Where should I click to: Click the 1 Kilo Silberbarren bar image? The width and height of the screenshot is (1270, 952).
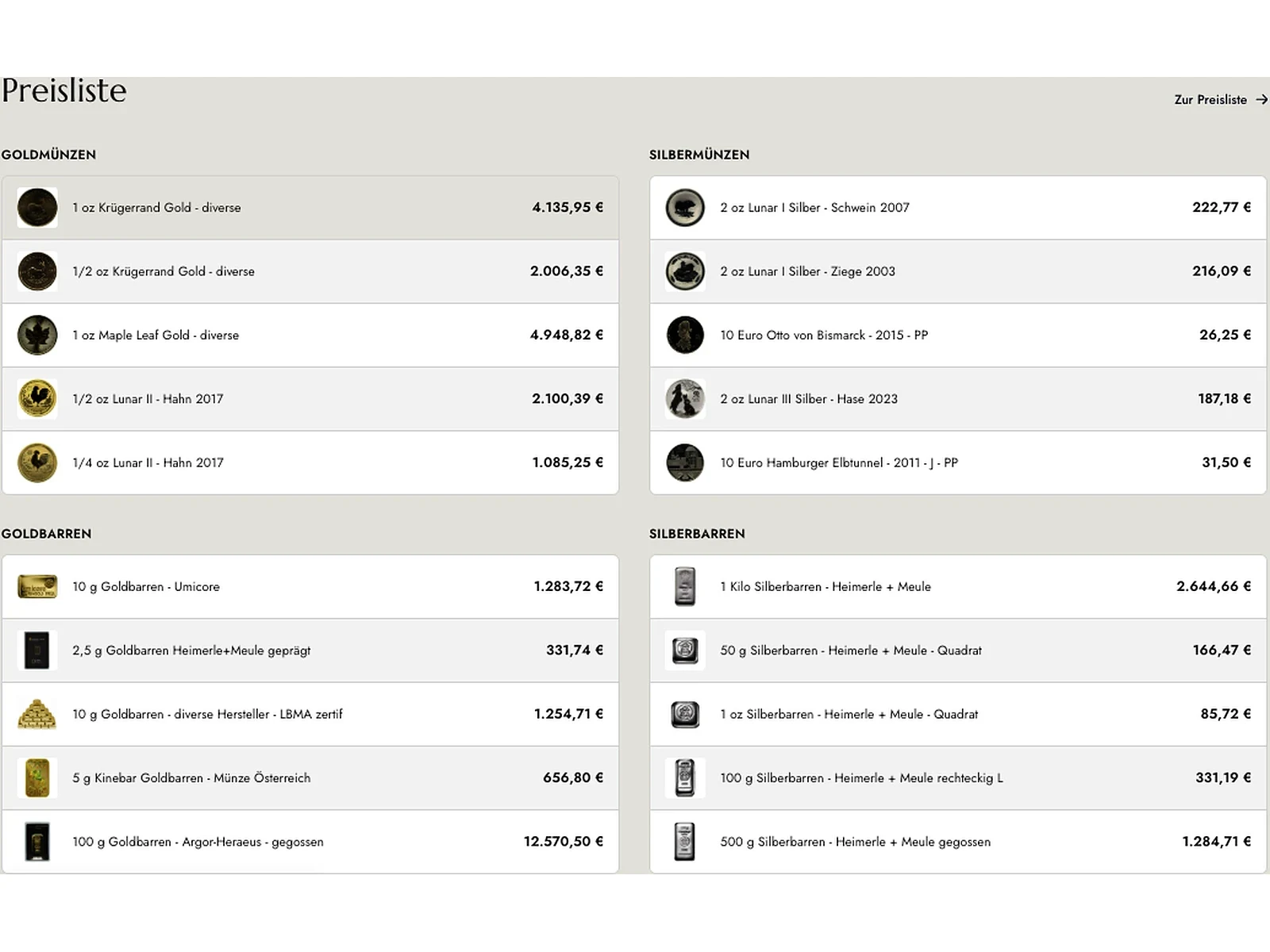[x=685, y=587]
